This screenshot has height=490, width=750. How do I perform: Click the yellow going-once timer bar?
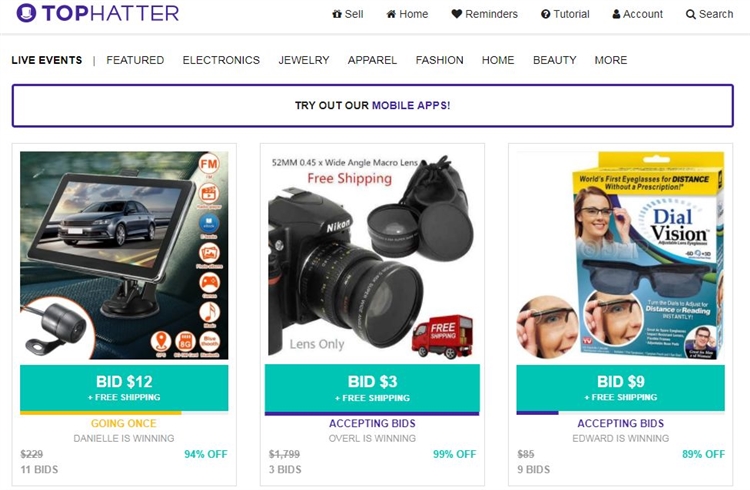click(x=100, y=412)
